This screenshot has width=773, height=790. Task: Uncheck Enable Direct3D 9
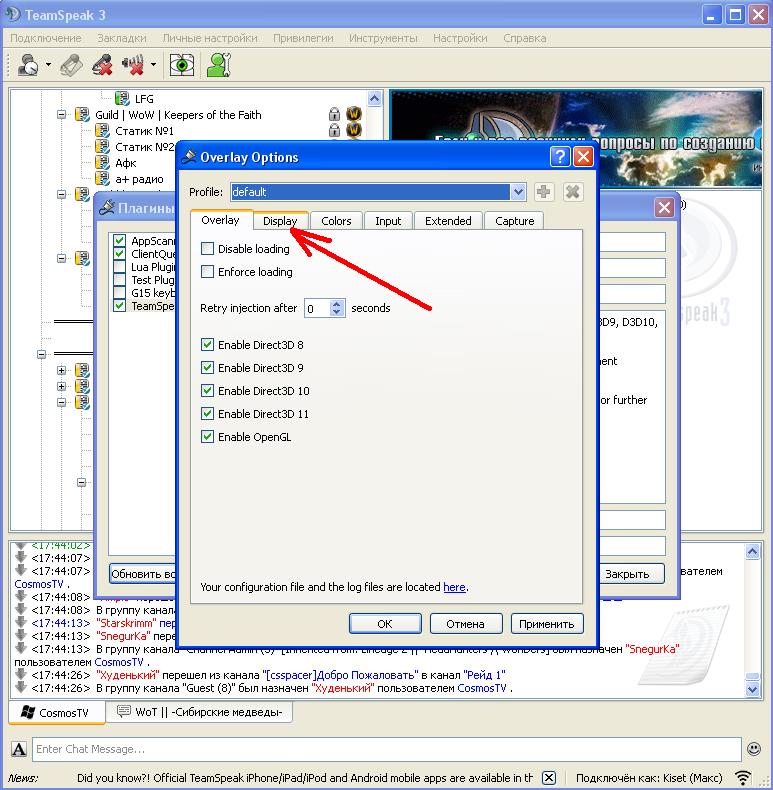[x=207, y=367]
